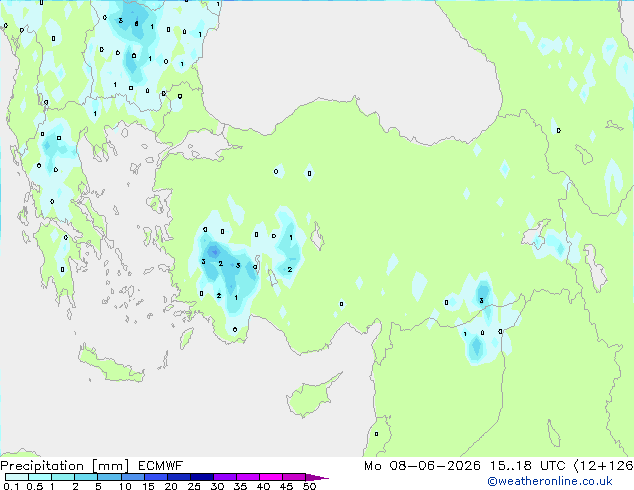Select the 'Precipitation [mm]' title text
This screenshot has width=634, height=490.
click(64, 466)
